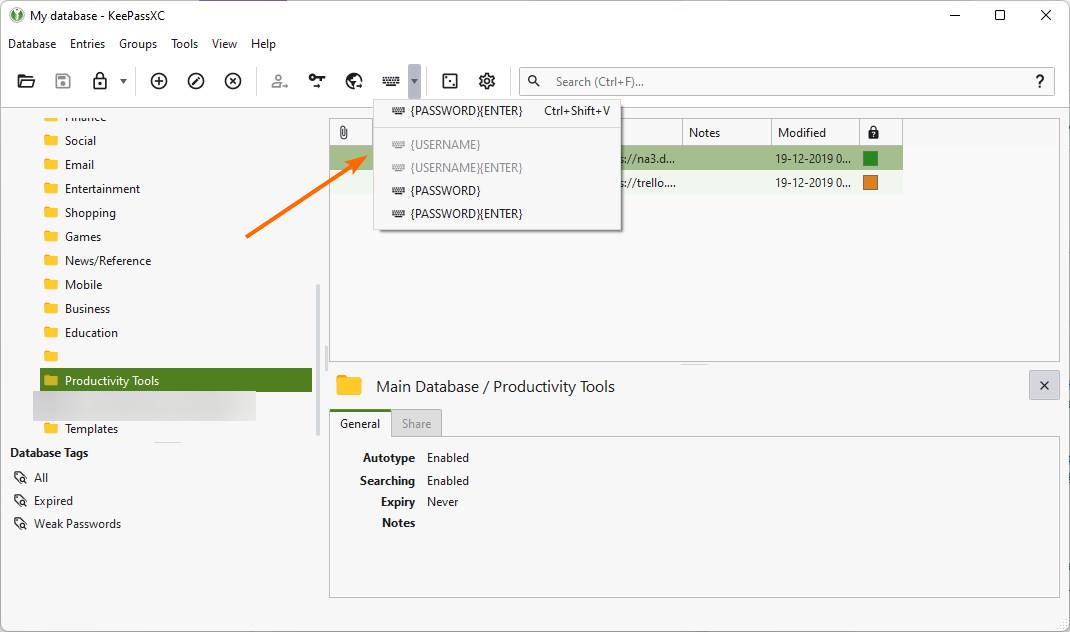Select the Productivity Tools group
The width and height of the screenshot is (1070, 632).
coord(176,380)
